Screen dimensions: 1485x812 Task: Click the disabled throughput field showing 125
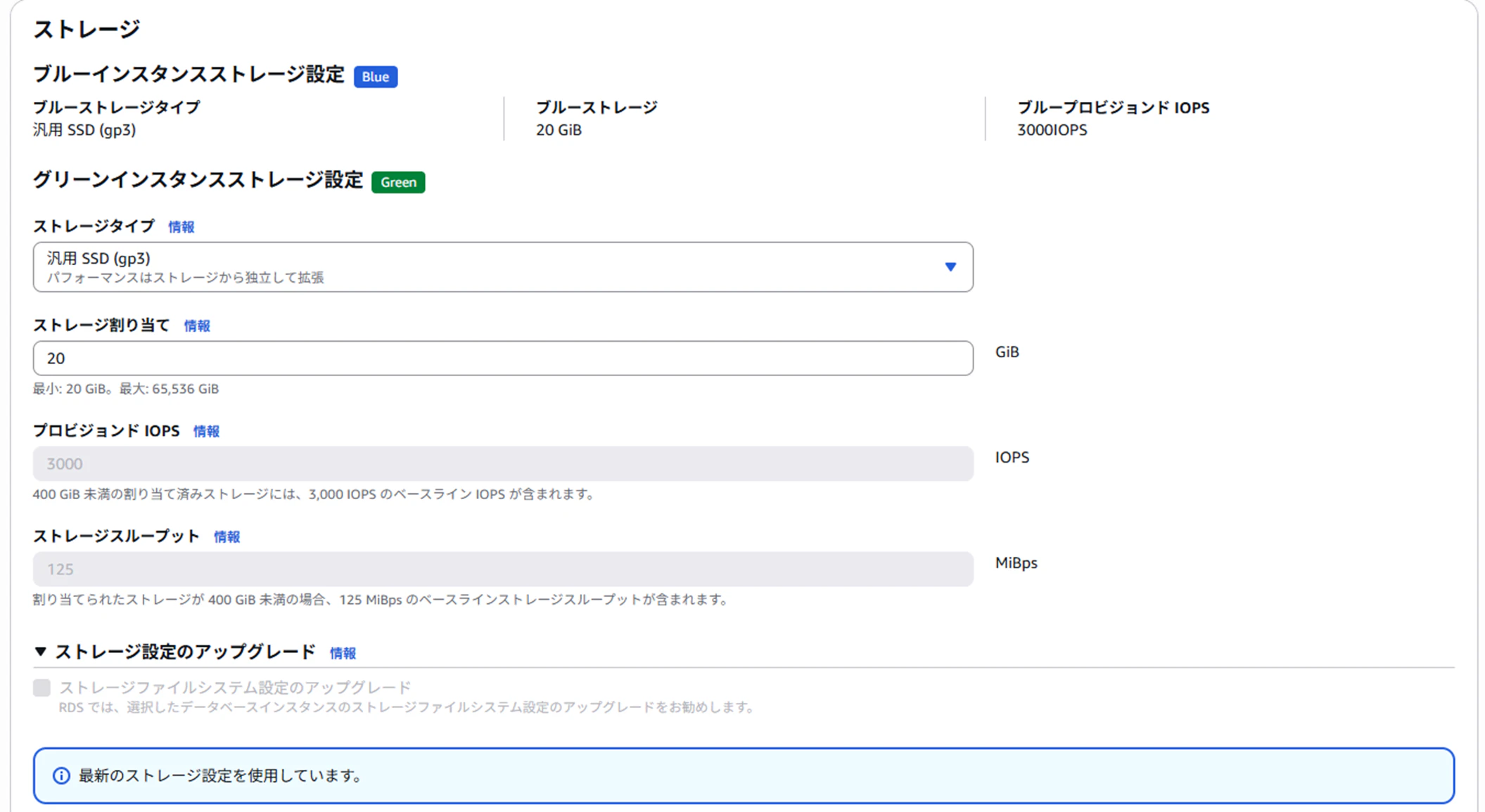[x=503, y=569]
